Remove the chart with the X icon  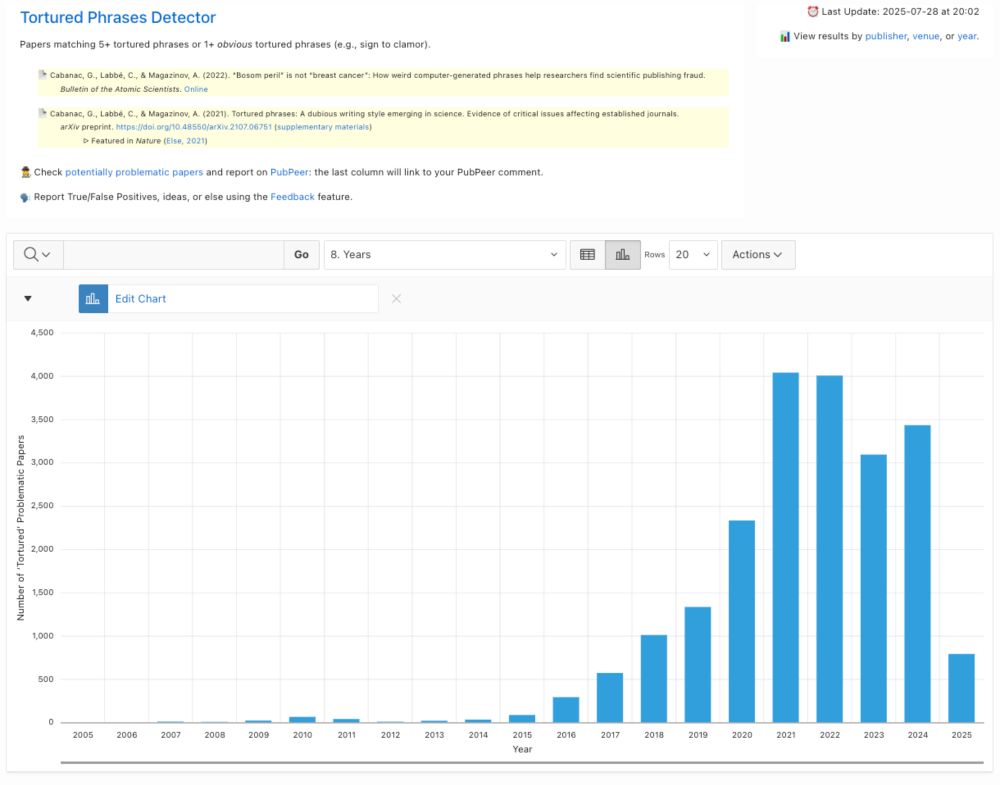pos(396,298)
